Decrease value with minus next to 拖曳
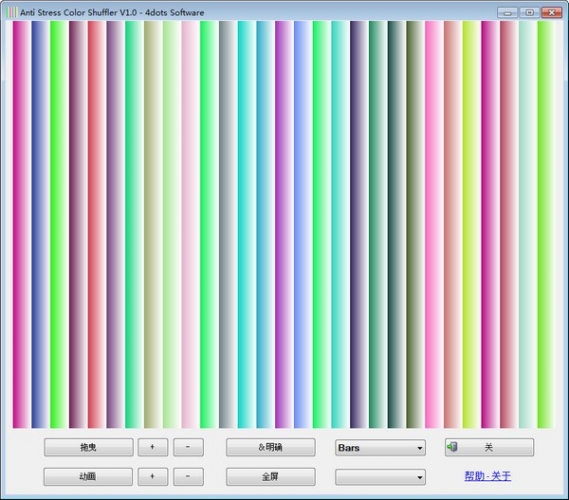 188,447
